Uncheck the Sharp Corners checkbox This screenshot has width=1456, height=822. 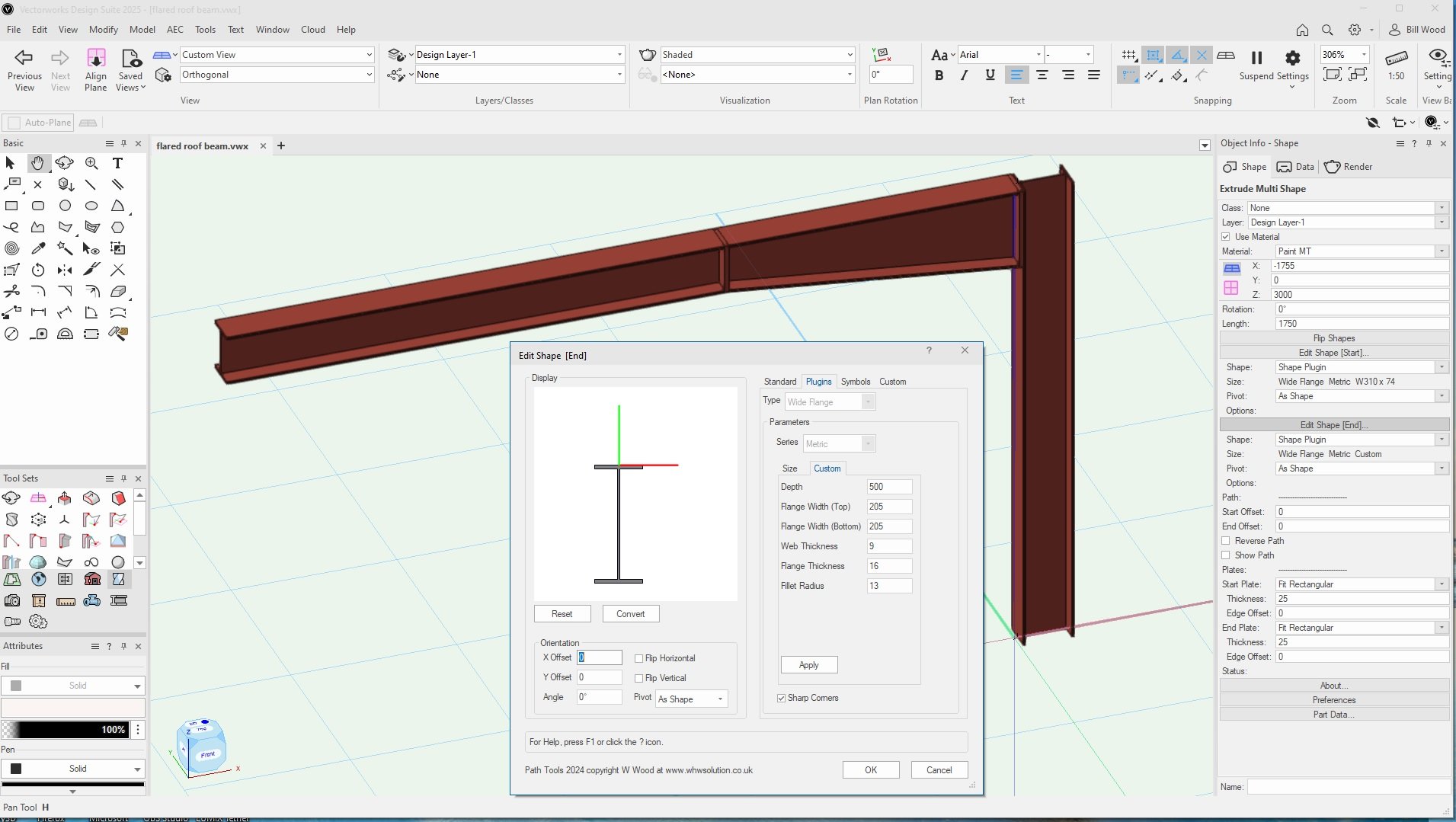click(781, 698)
